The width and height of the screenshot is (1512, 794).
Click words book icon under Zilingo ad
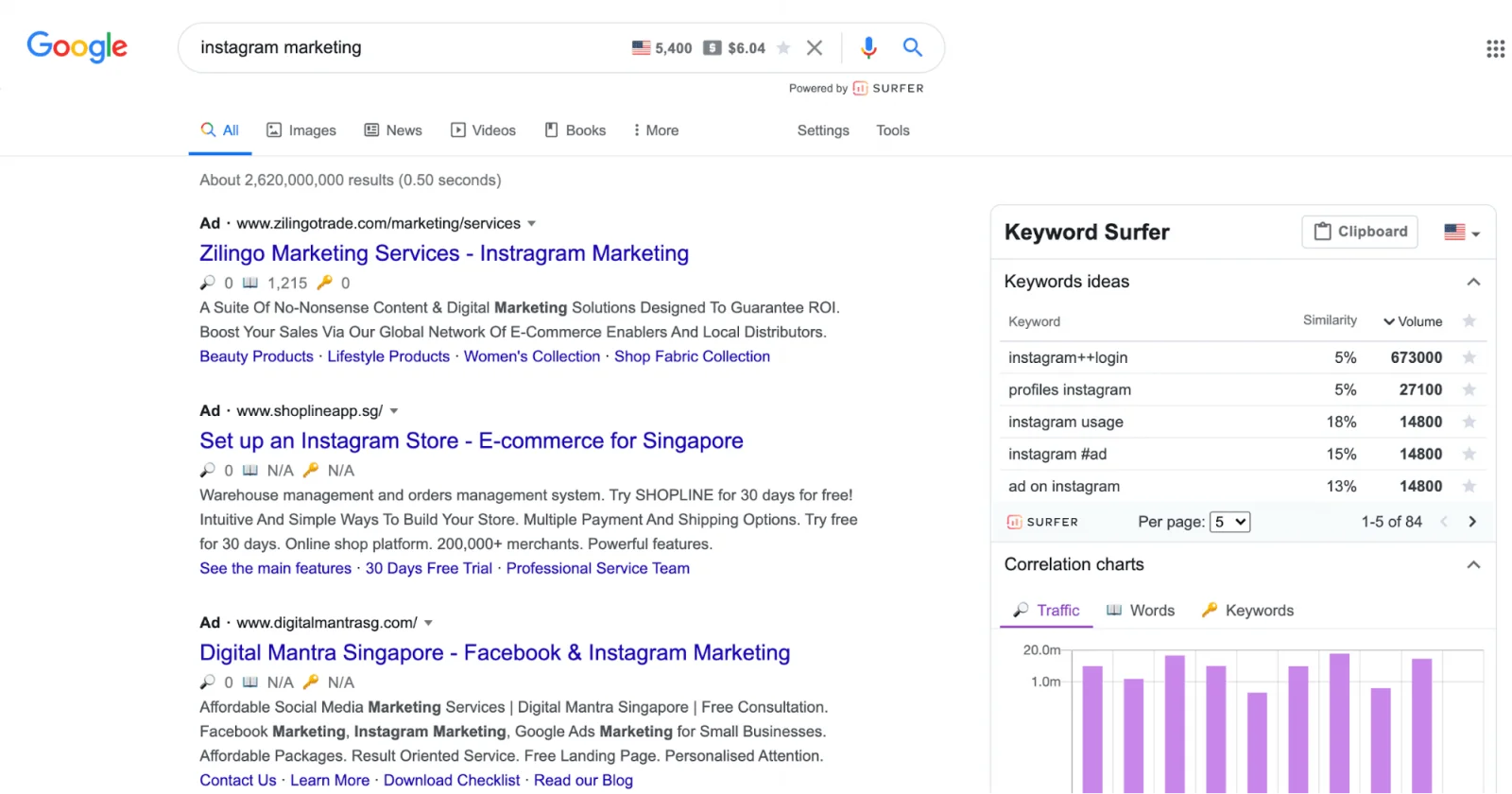[250, 283]
